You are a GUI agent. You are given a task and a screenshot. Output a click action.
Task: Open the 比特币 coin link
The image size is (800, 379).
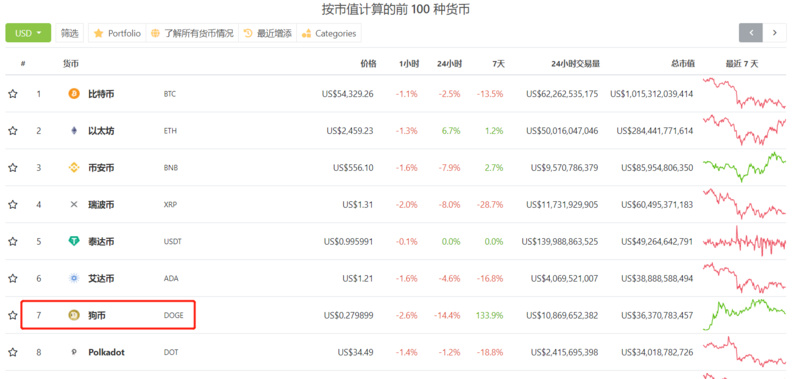pyautogui.click(x=101, y=94)
